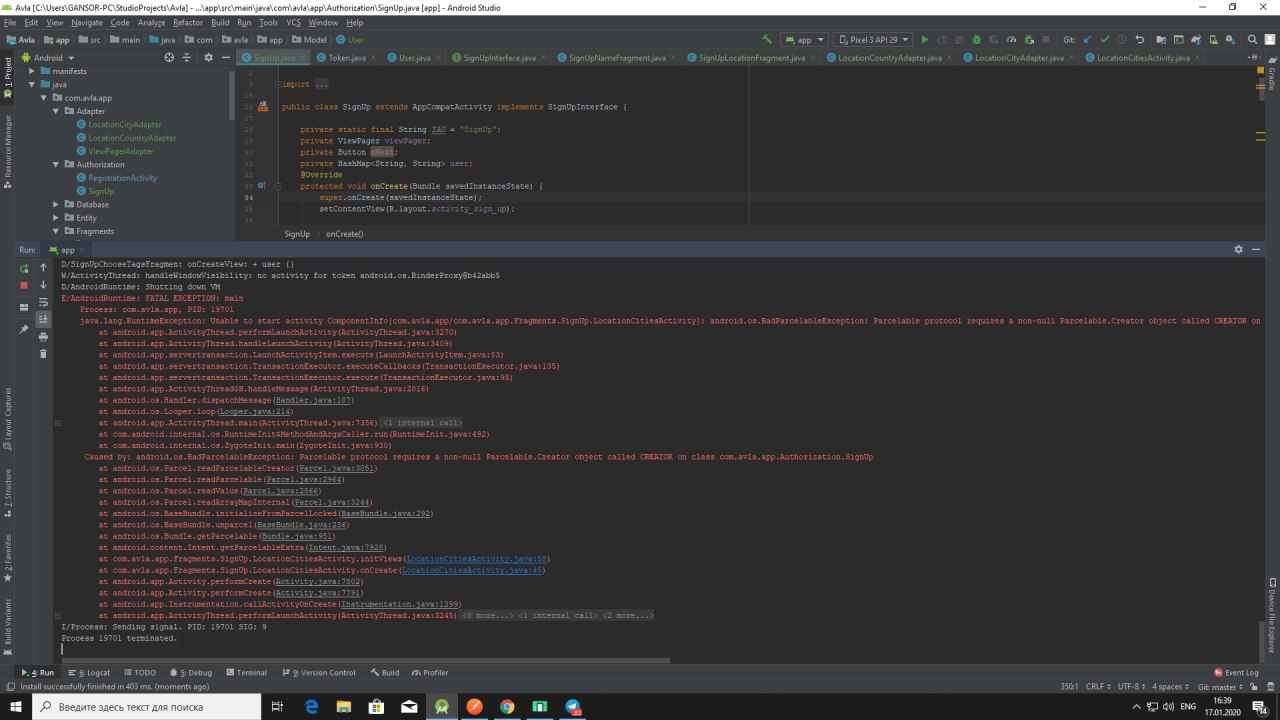Open the Refactor menu
Image resolution: width=1280 pixels, height=720 pixels.
point(187,22)
